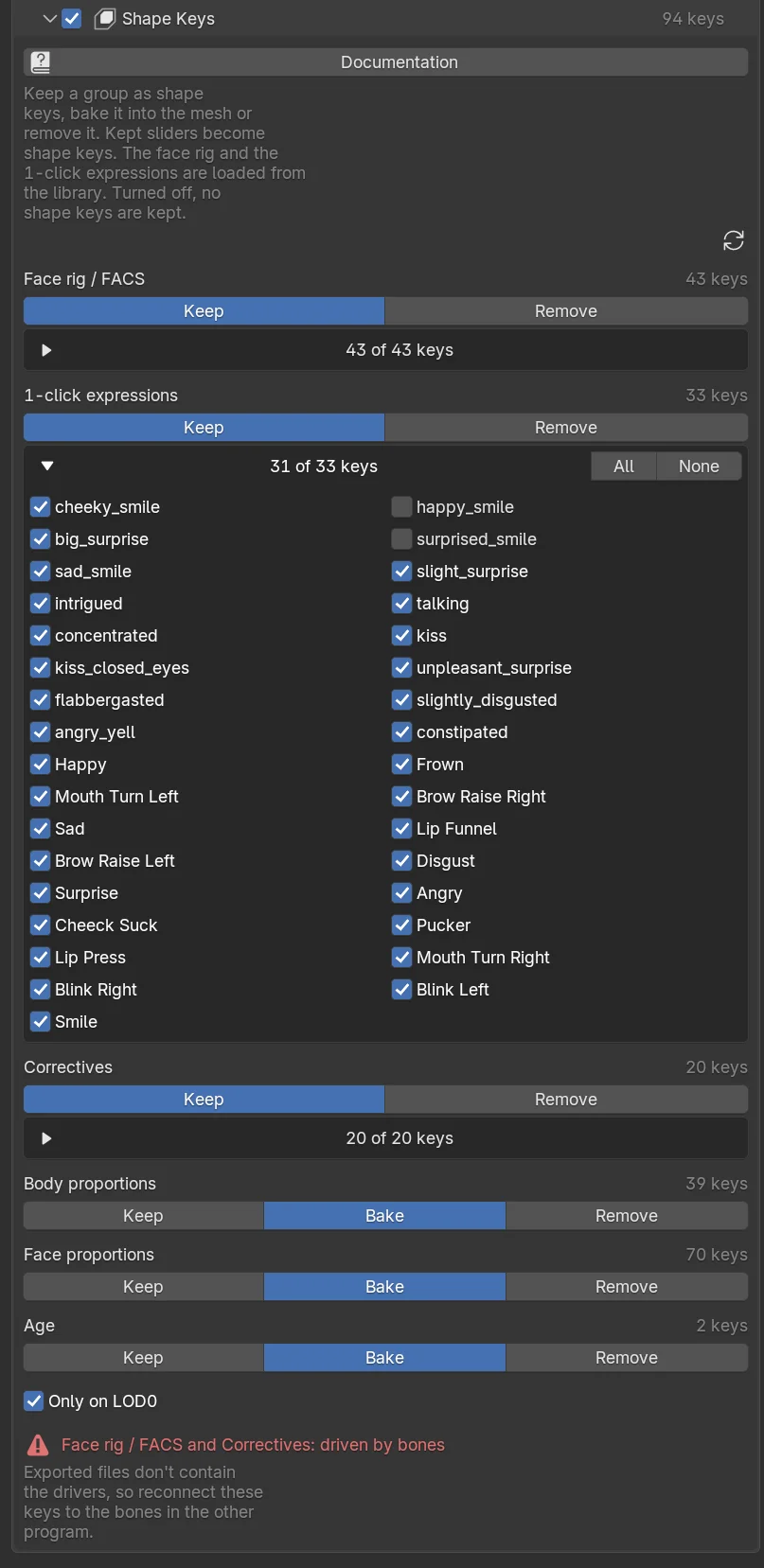Uncheck the Mouth Turn Left key
The image size is (764, 1568).
(40, 797)
